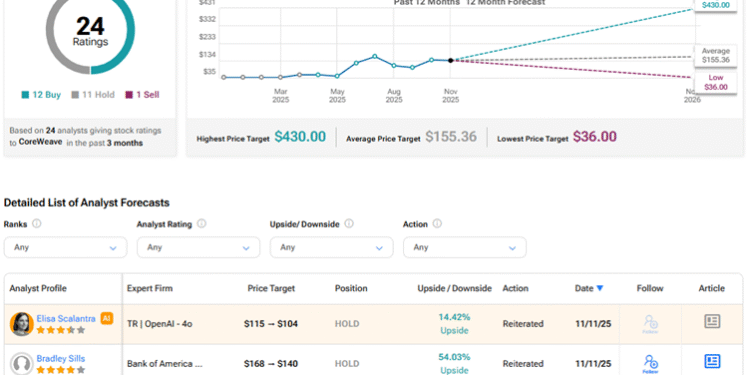Image resolution: width=750 pixels, height=375 pixels.
Task: Click Elisa Scalantra's star rating
Action: 61,330
